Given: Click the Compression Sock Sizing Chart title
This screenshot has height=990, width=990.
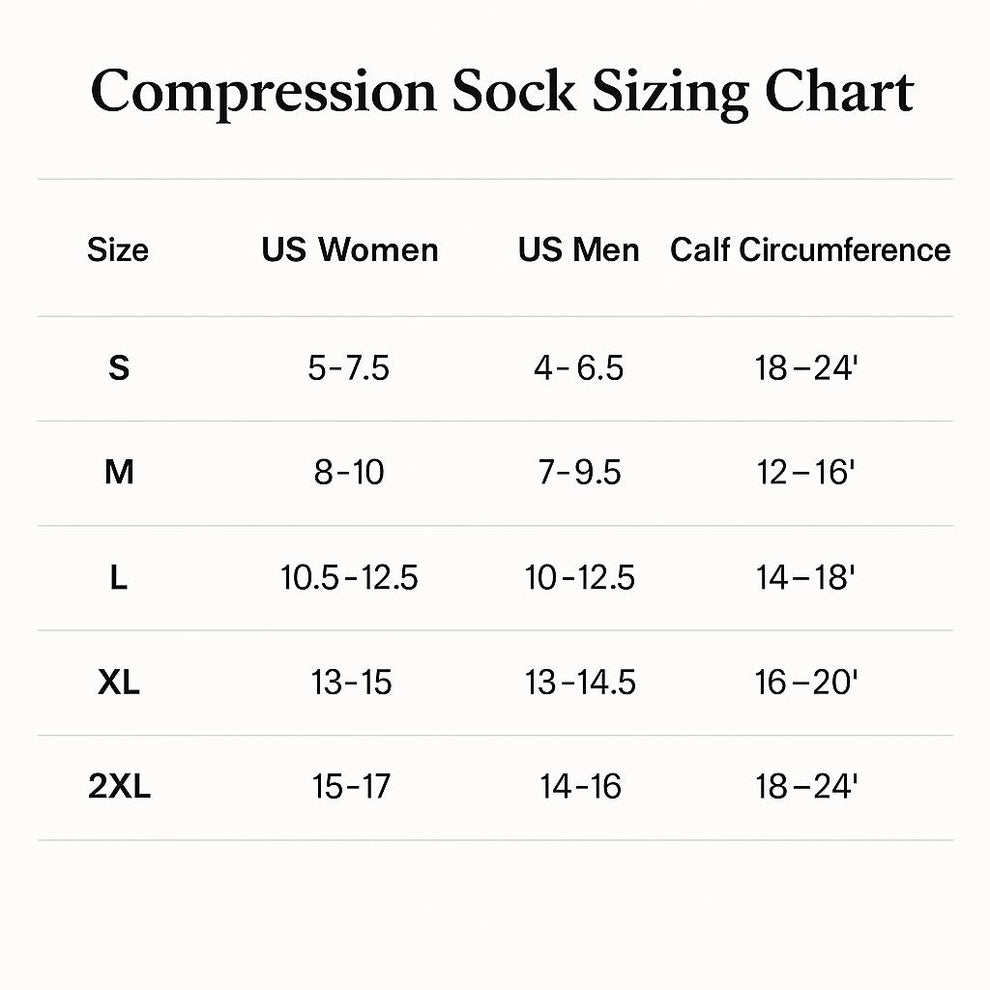Looking at the screenshot, I should coord(502,91).
